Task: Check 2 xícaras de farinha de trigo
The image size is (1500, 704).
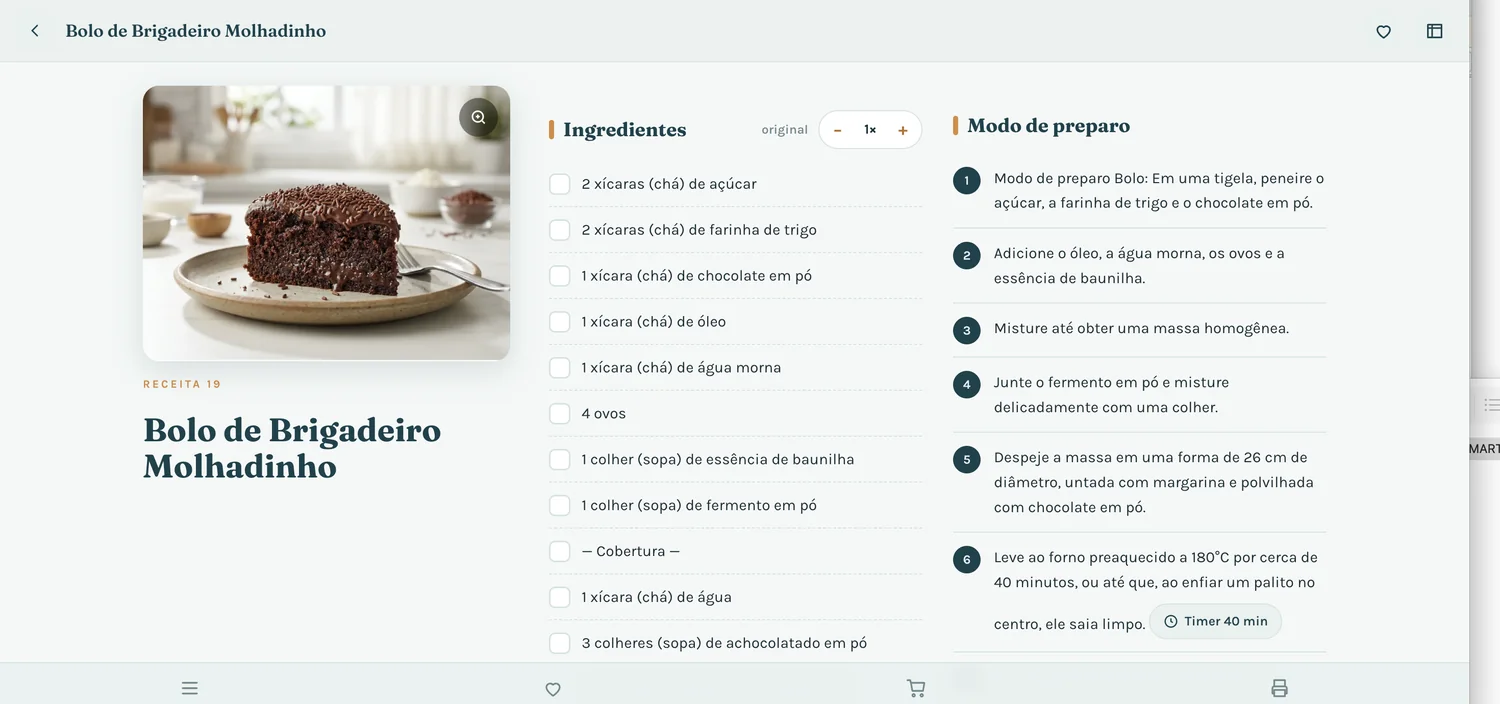Action: pos(560,230)
